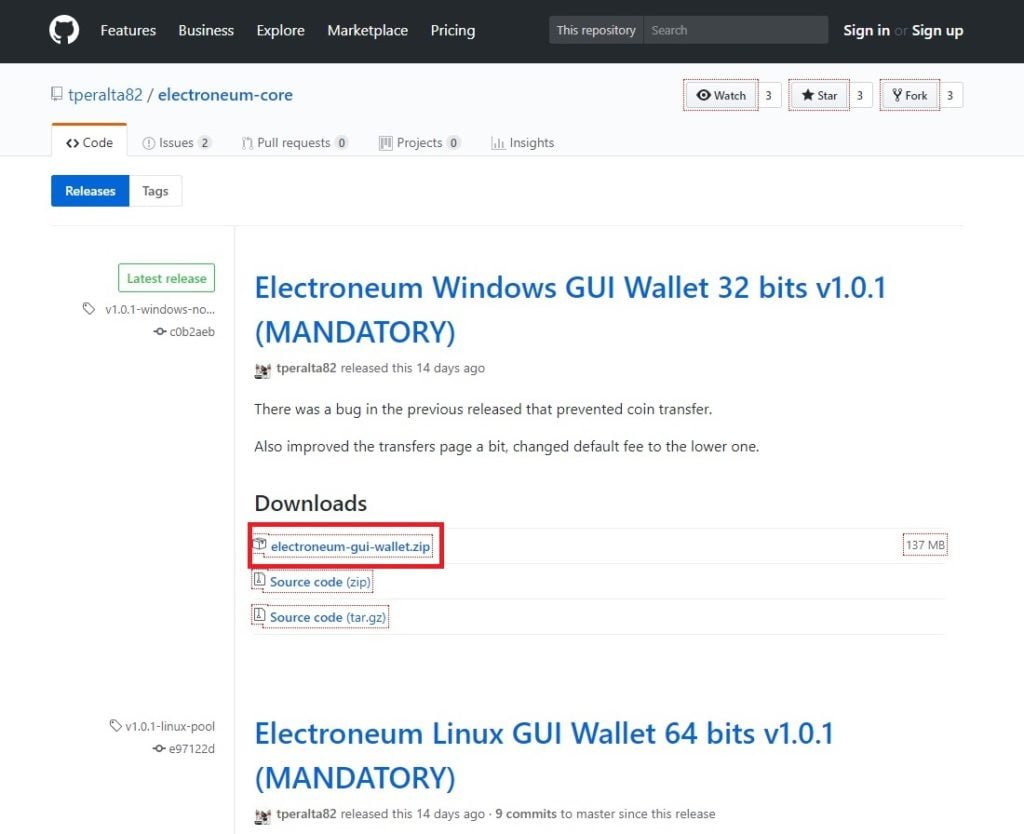Open the v1.0.1-linux-pool tag link
The width and height of the screenshot is (1024, 834).
(x=170, y=726)
